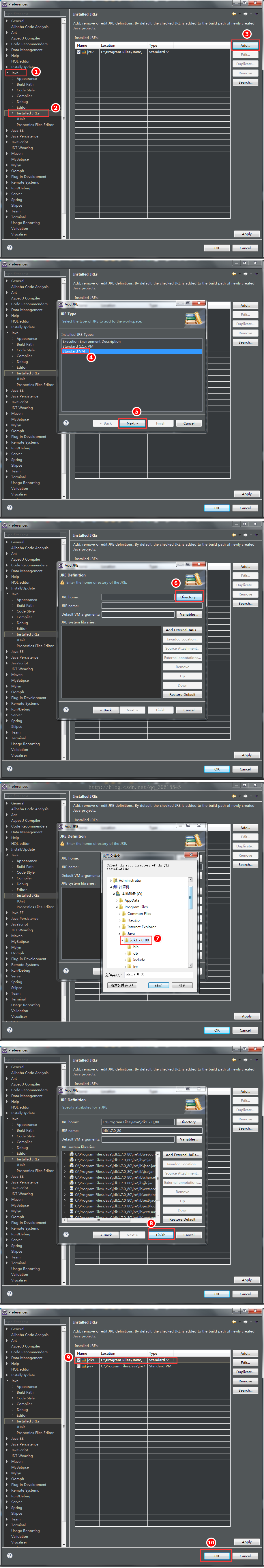The image size is (264, 1568).
Task: Select Standard 1.1.x VM in JRE Types list
Action: tap(78, 346)
